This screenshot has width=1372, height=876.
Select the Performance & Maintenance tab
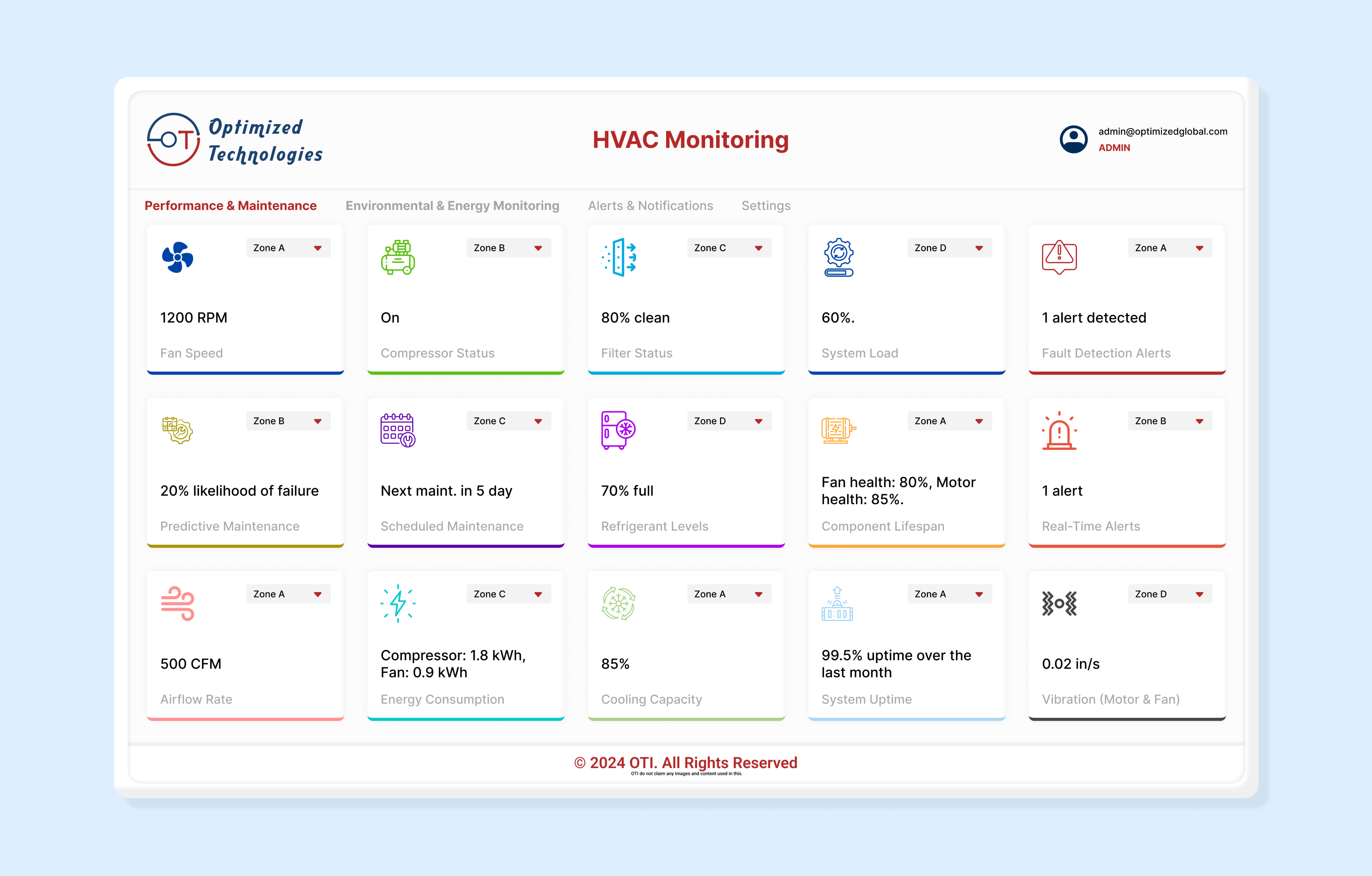coord(230,206)
